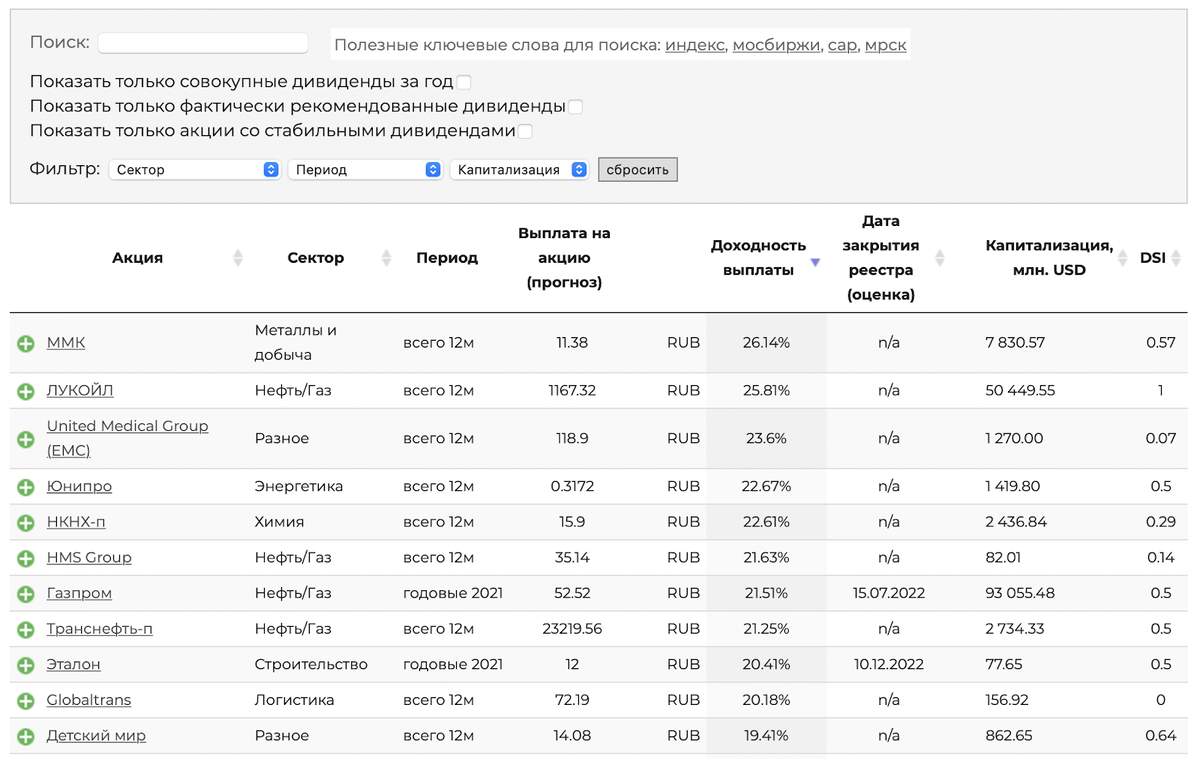Click the plus icon beside Юнипро
This screenshot has width=1200, height=759.
tap(26, 487)
